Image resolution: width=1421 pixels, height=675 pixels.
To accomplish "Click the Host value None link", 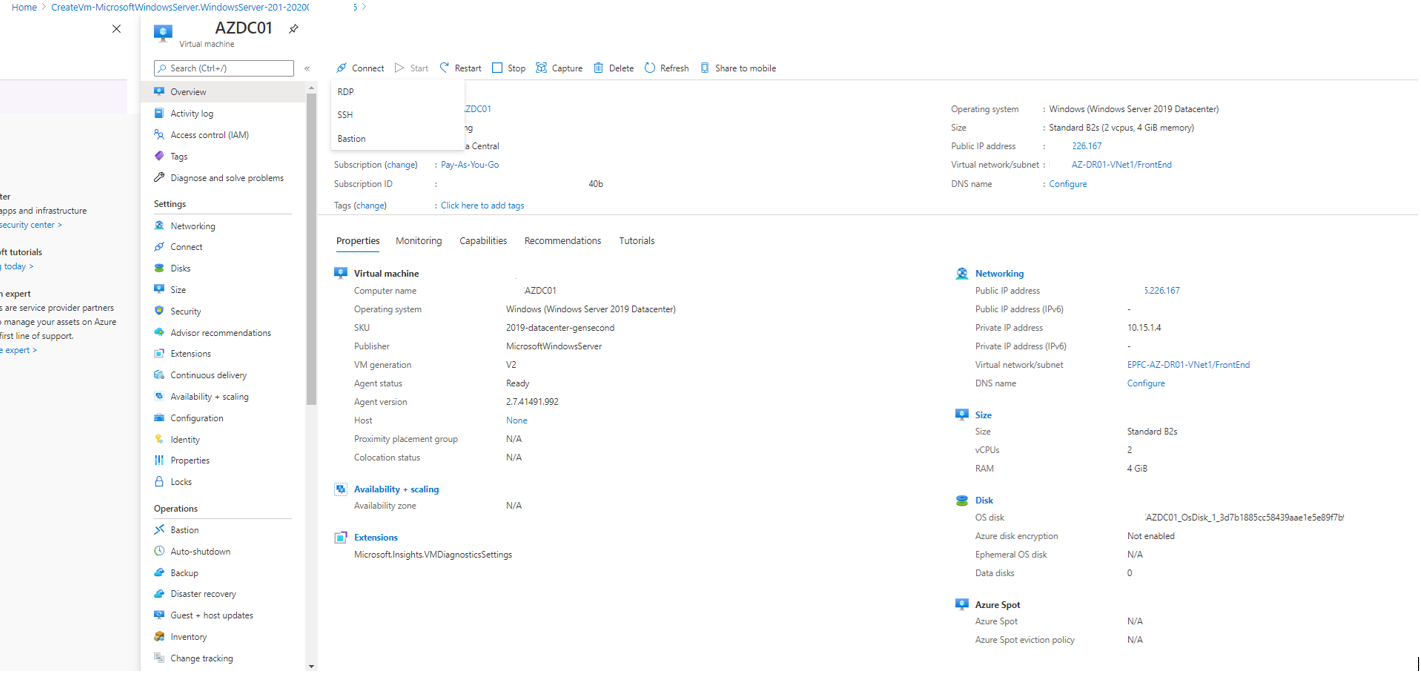I will (x=517, y=421).
